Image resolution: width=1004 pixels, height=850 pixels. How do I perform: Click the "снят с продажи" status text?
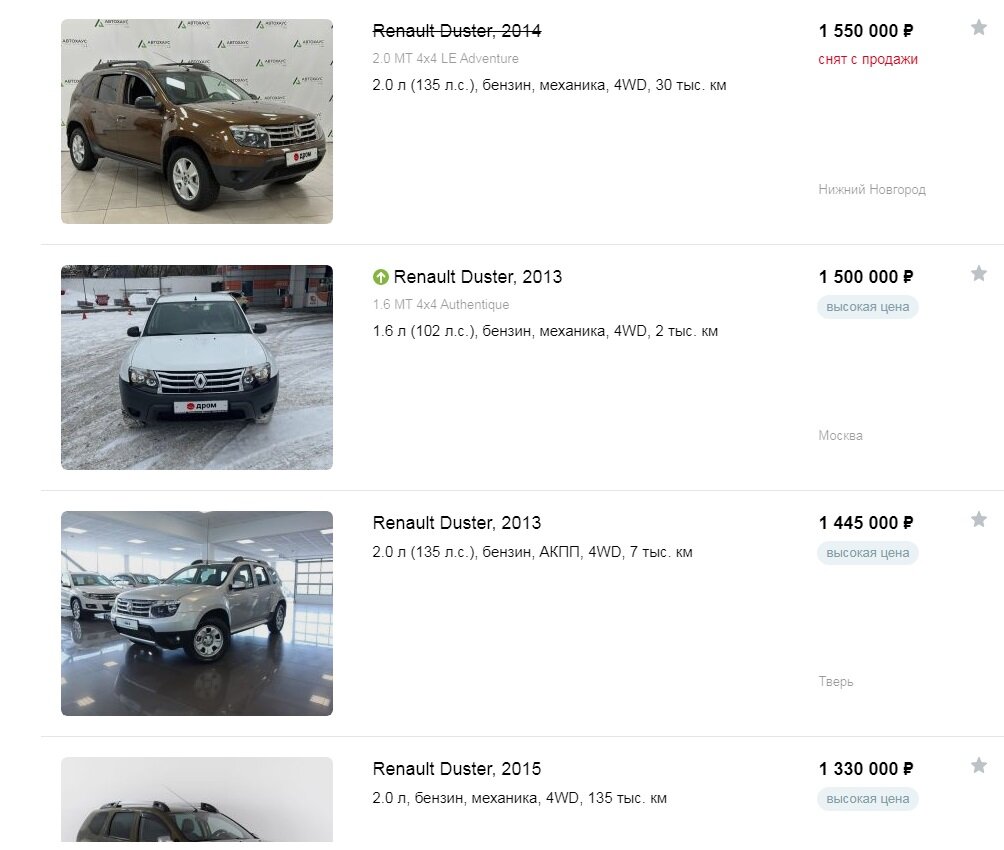pyautogui.click(x=868, y=59)
